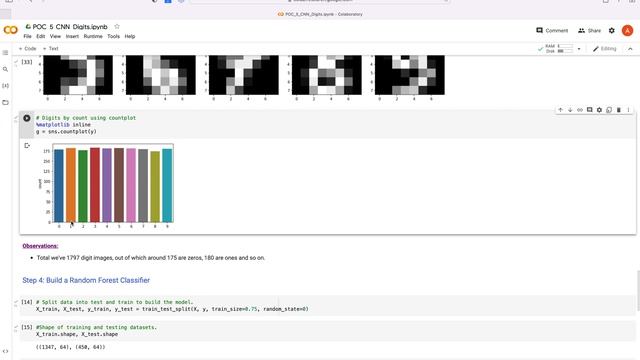Delete the countplot cell
Screen dimensions: 640x360
coord(619,110)
